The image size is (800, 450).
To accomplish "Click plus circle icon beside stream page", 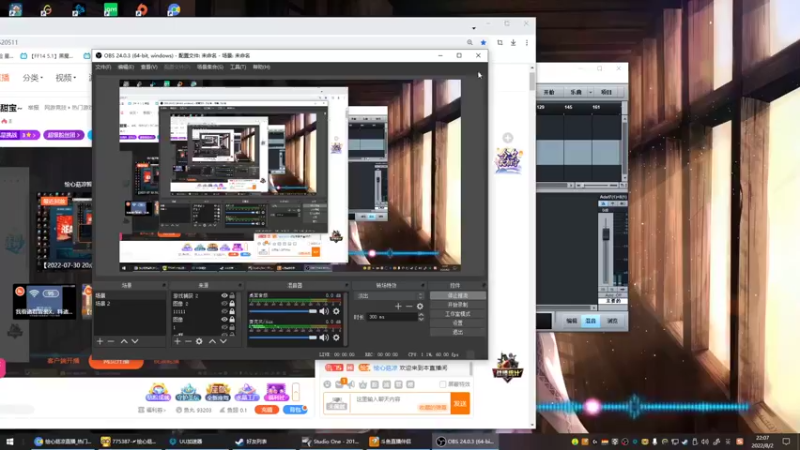I will click(x=508, y=138).
